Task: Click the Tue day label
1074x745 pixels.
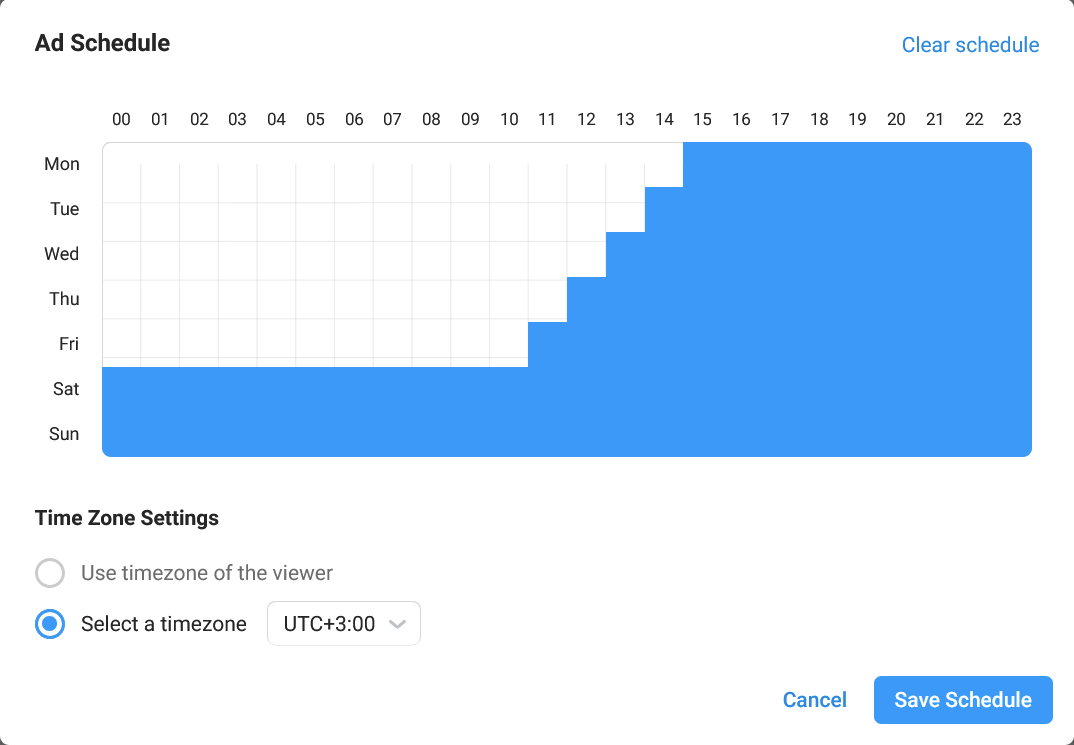Action: pos(64,209)
